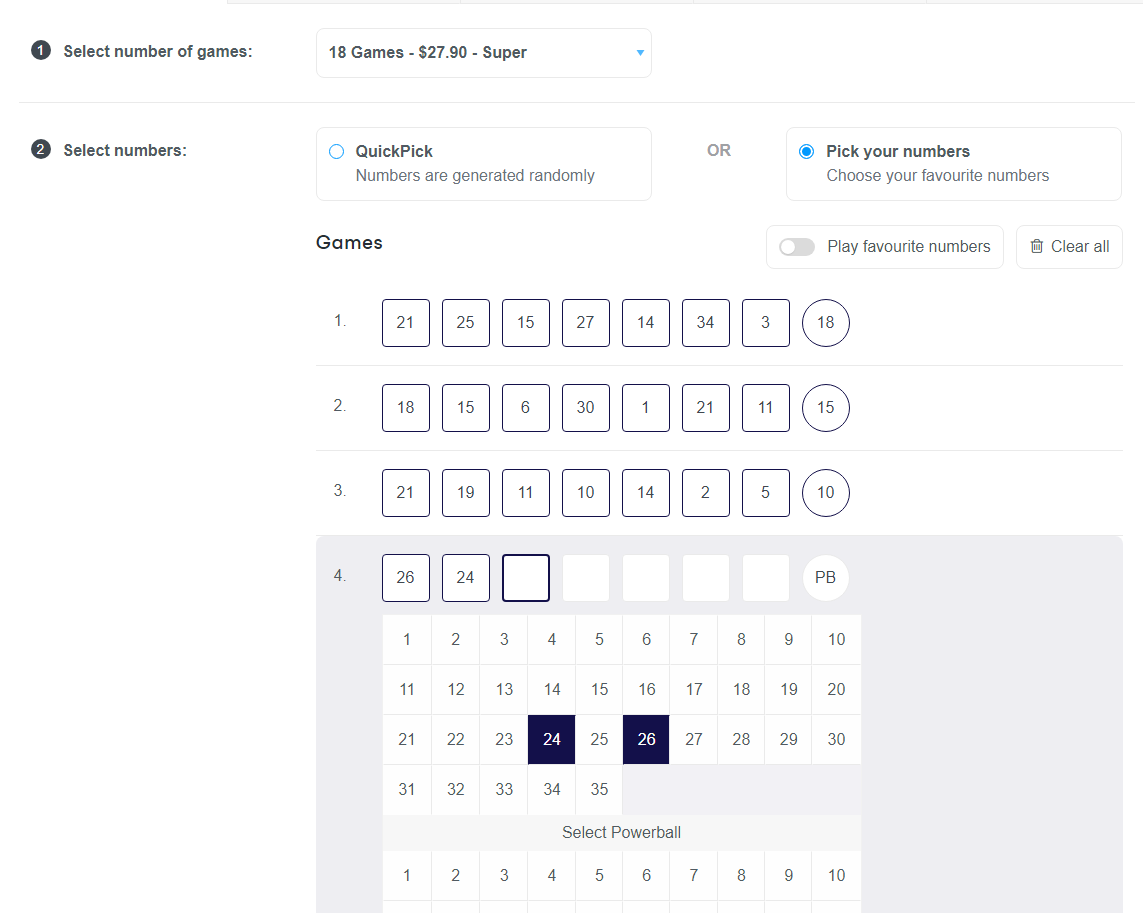The image size is (1143, 913).
Task: Click Powerball 15 circle in game 2
Action: pos(825,408)
